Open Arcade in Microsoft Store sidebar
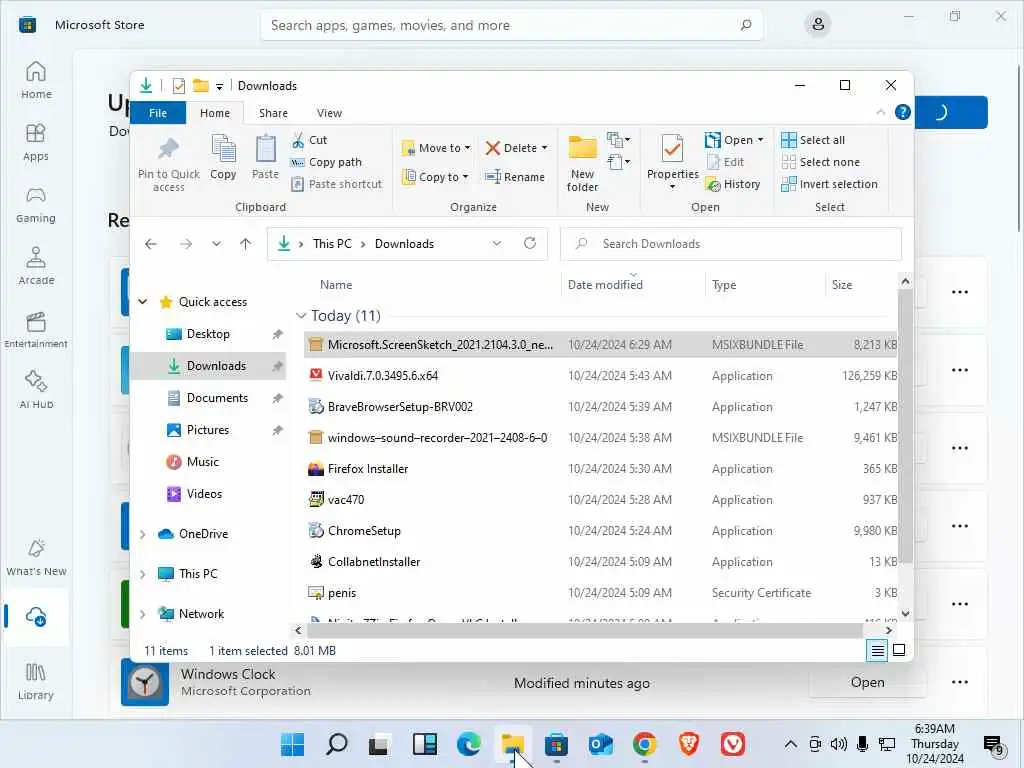 pos(36,266)
